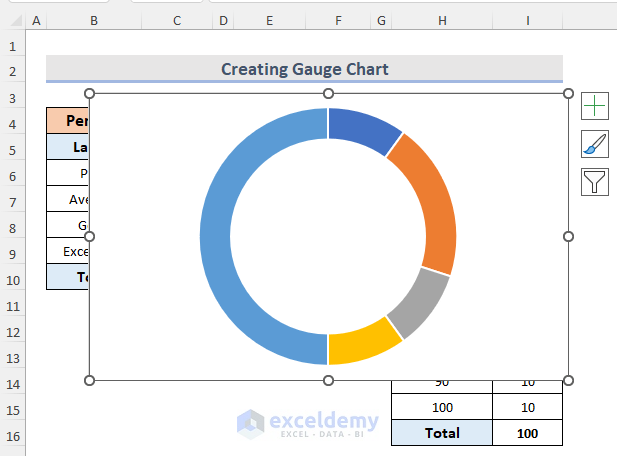617x456 pixels.
Task: Click the '100' cell in row 15
Action: coord(442,407)
